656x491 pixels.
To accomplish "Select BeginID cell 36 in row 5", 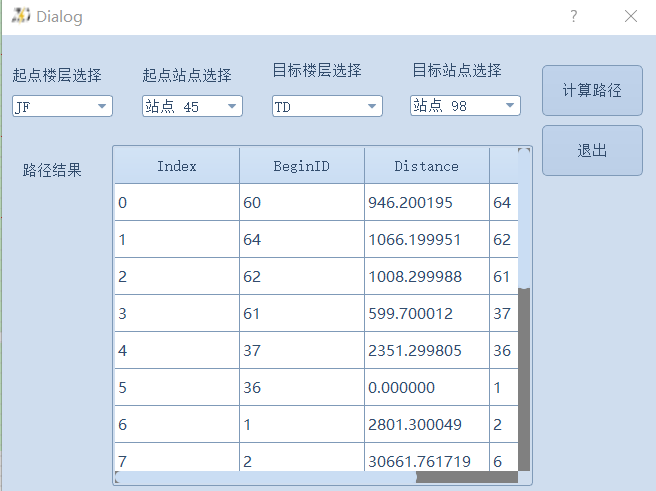I will click(302, 387).
